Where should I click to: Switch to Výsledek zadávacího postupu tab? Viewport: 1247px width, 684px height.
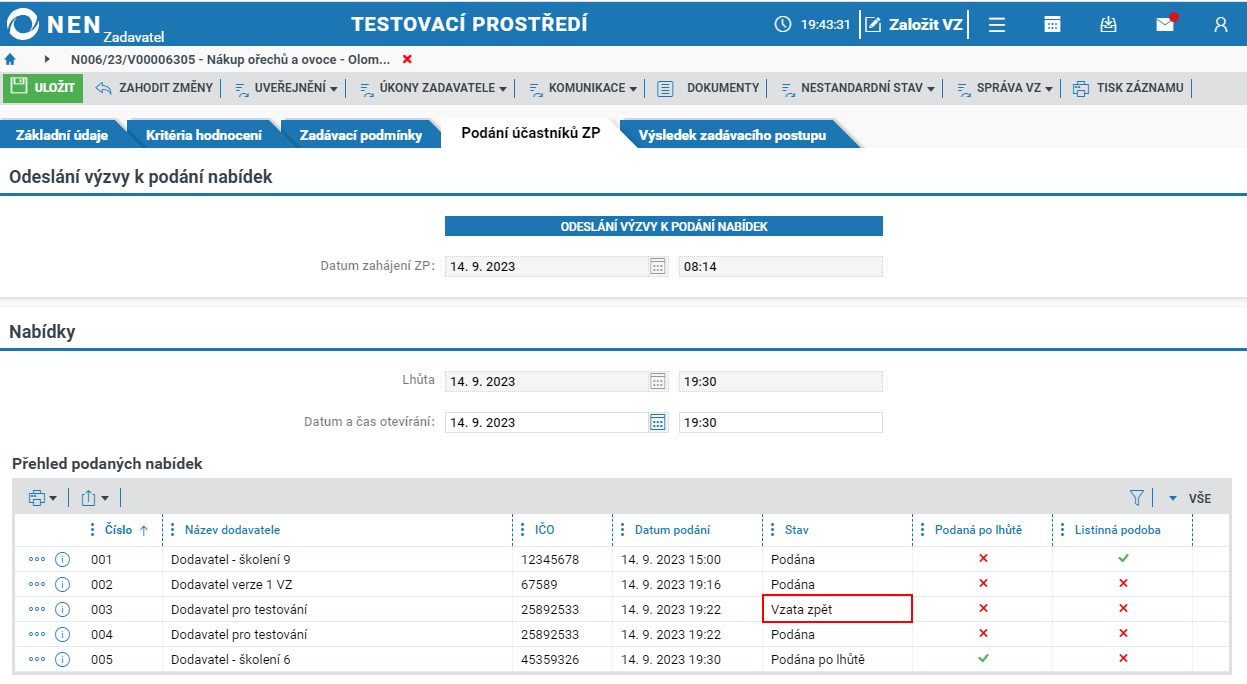(732, 135)
